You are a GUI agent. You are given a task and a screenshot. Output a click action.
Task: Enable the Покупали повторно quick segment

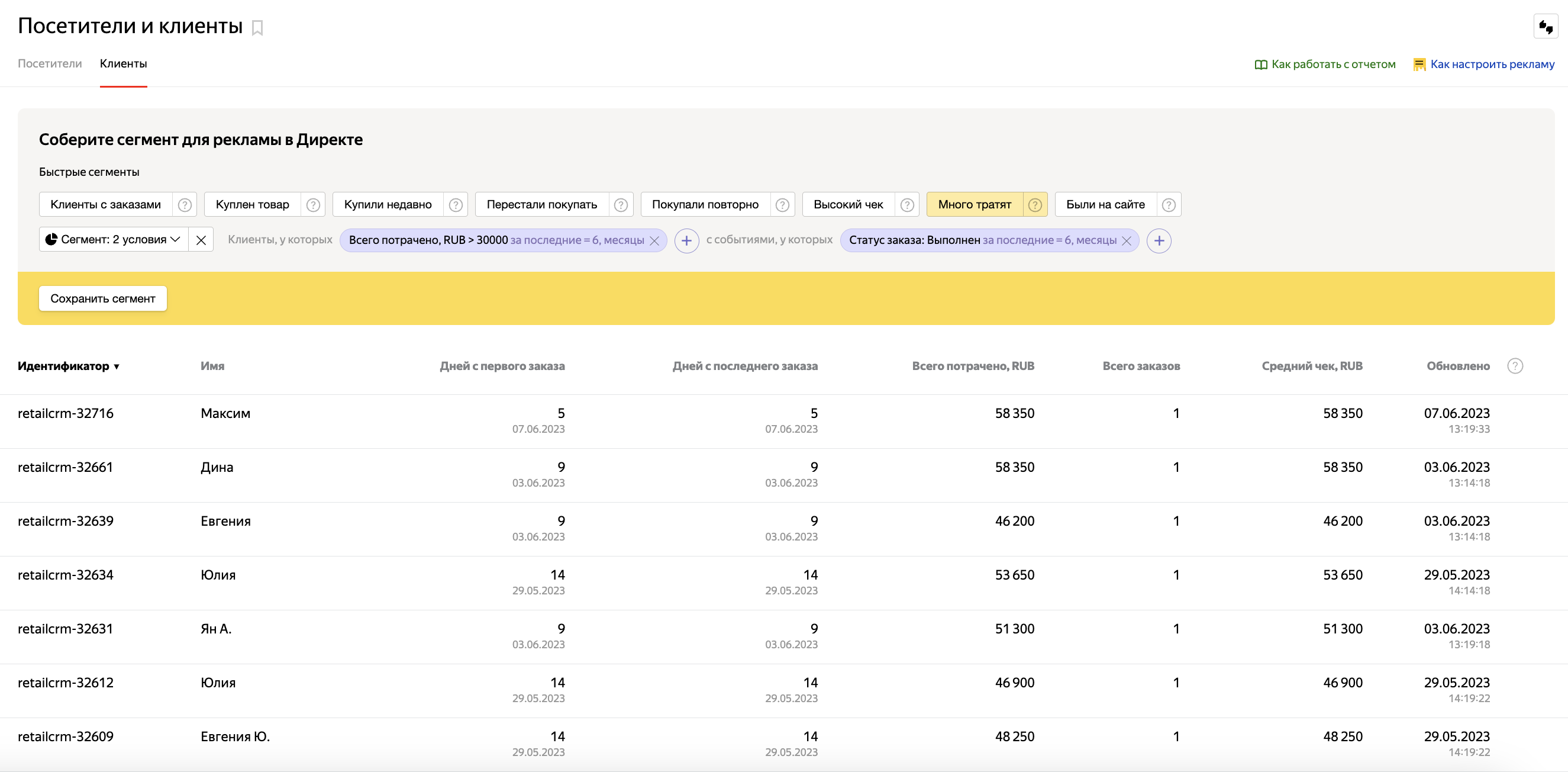705,205
